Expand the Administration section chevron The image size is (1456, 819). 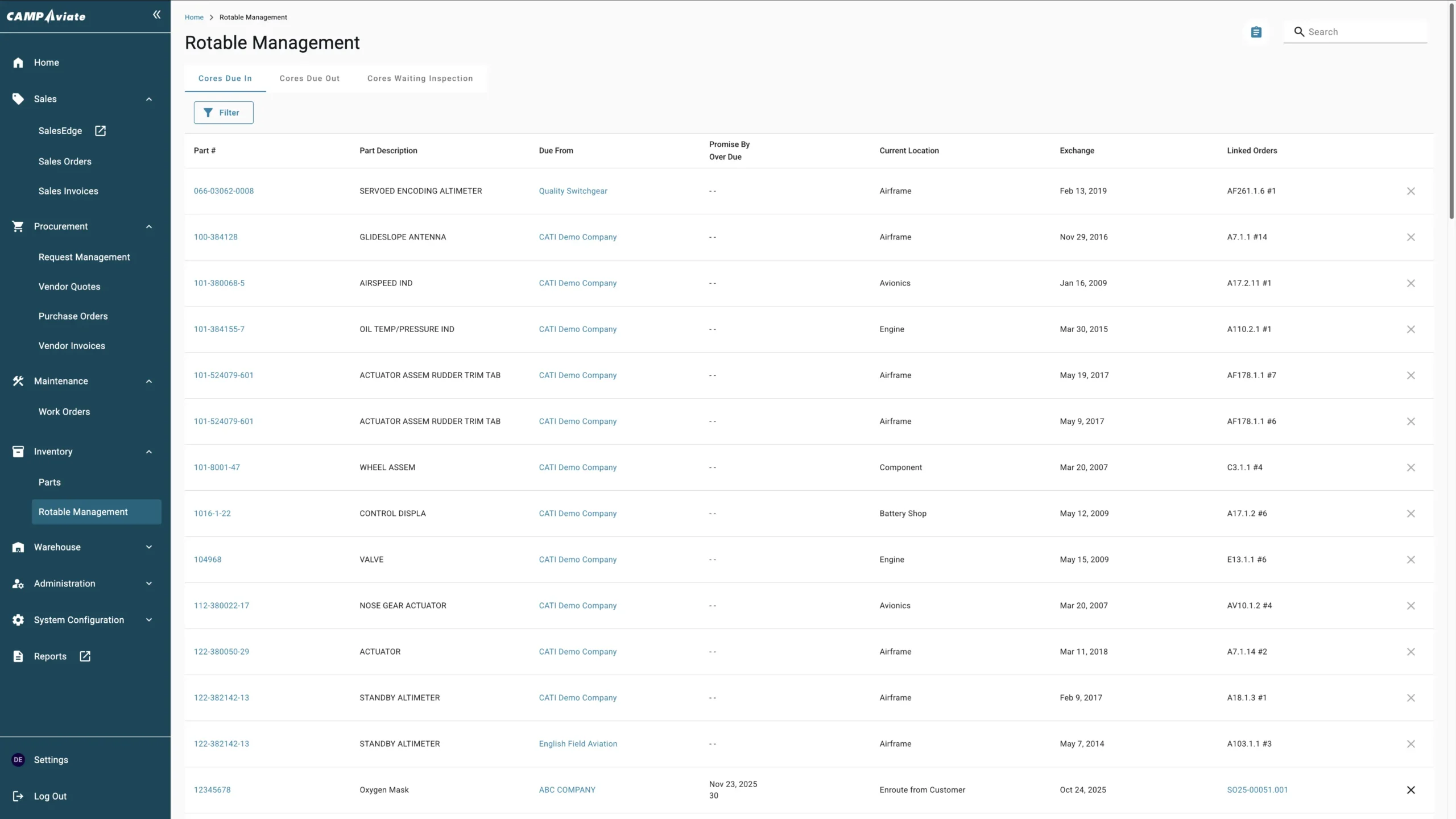tap(149, 584)
